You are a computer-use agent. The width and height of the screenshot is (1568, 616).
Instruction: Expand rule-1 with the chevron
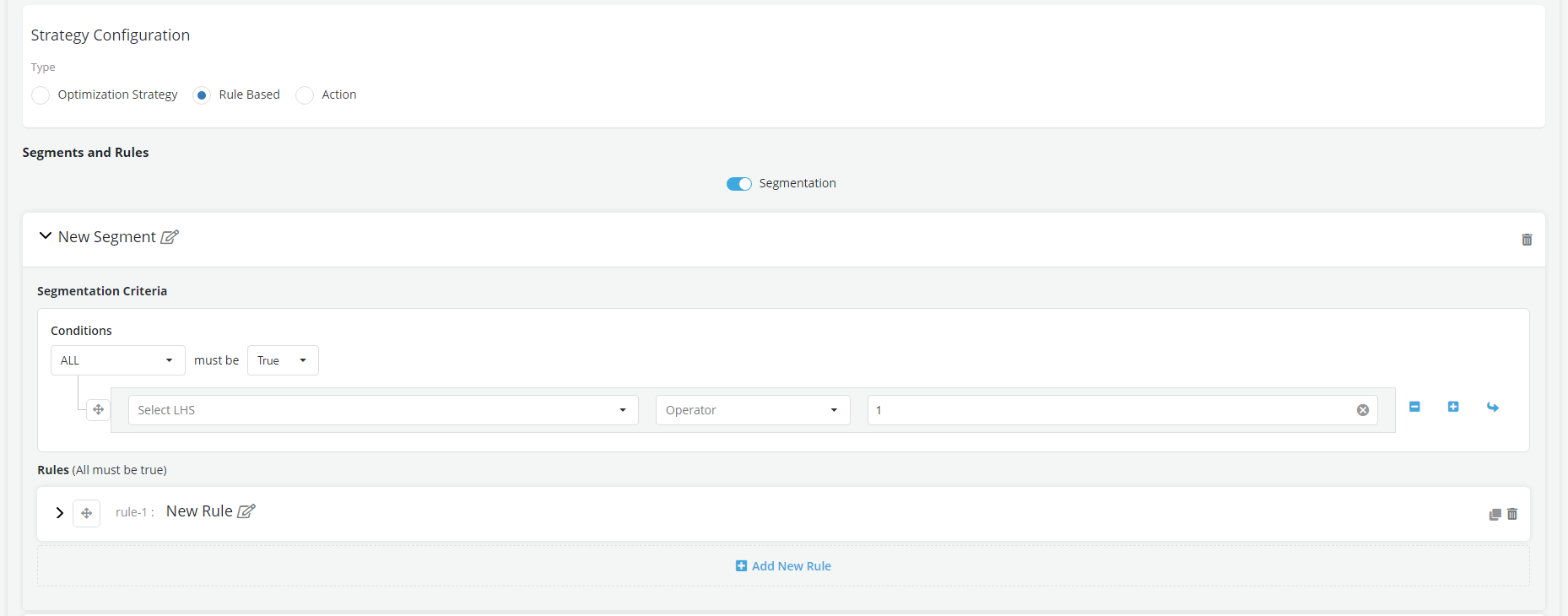(x=59, y=513)
